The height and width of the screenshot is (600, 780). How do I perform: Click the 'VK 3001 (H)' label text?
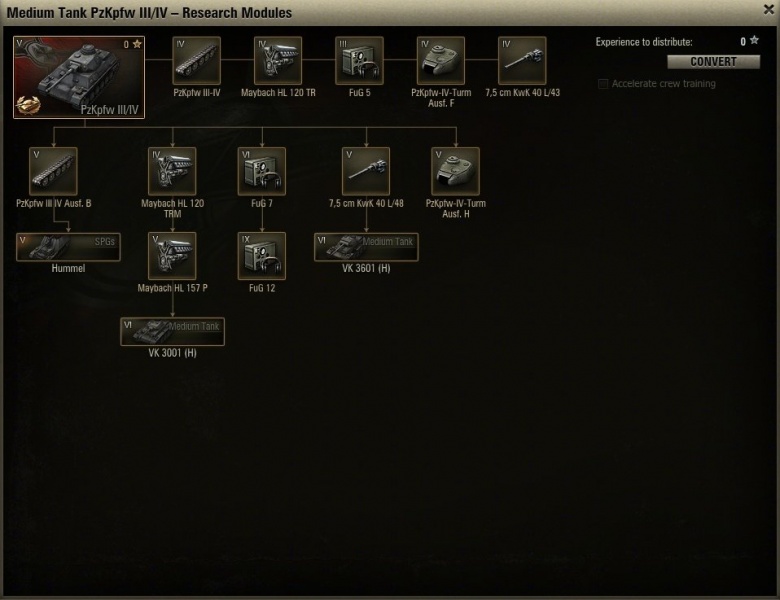tap(172, 353)
